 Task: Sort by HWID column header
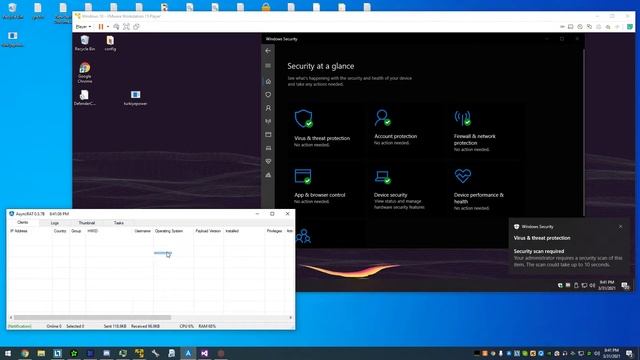[x=109, y=231]
